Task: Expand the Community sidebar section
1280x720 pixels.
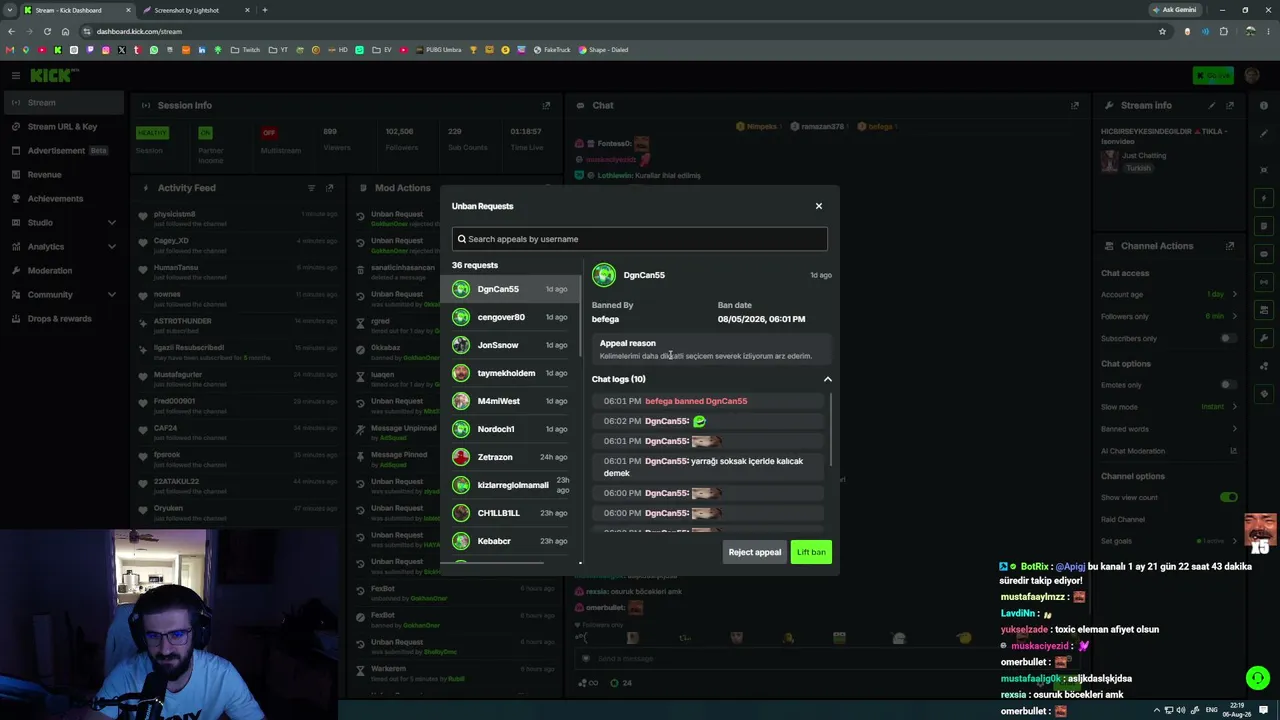Action: pyautogui.click(x=64, y=294)
